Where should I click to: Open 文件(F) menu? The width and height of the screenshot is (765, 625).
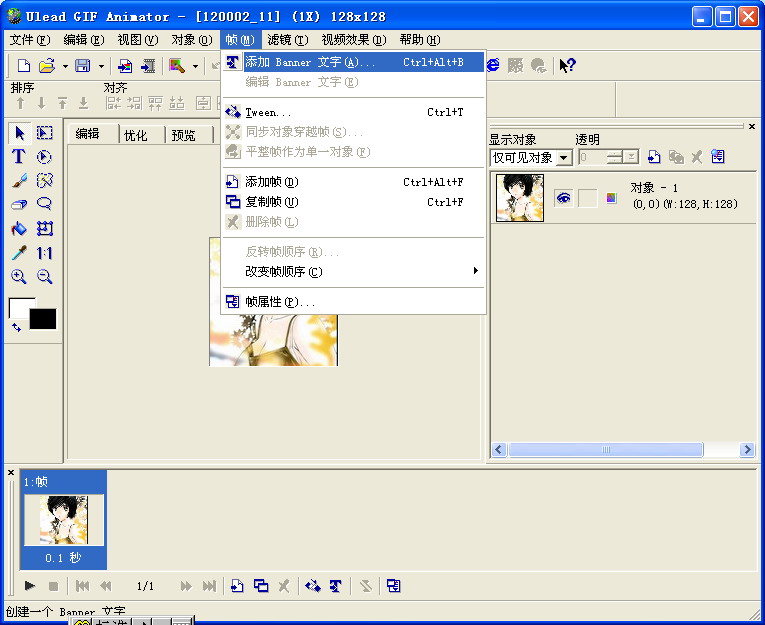coord(30,40)
